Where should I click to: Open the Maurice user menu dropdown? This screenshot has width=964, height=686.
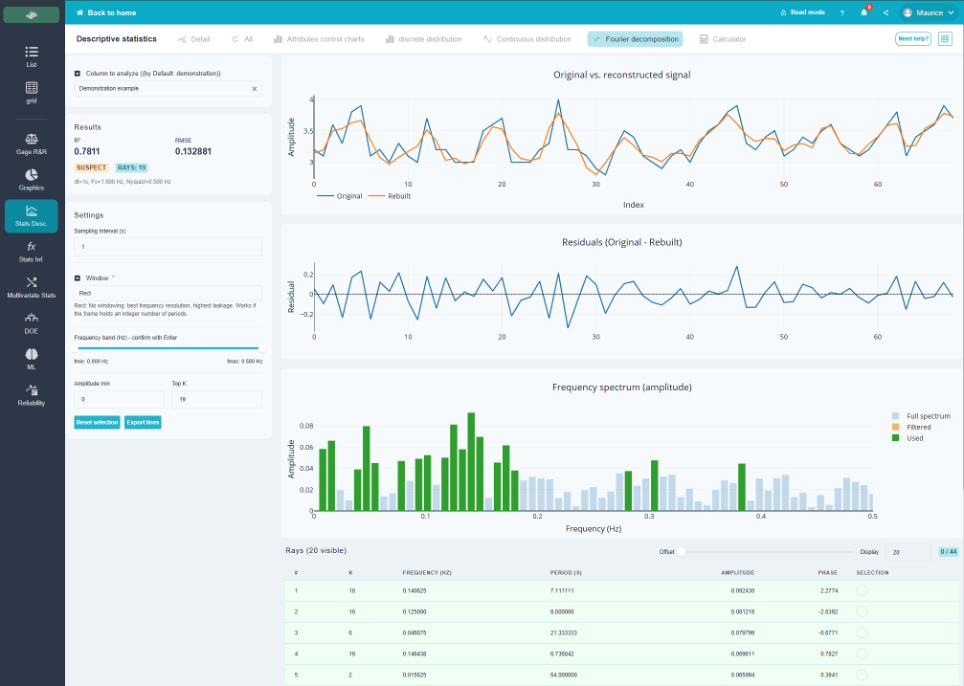(x=928, y=12)
